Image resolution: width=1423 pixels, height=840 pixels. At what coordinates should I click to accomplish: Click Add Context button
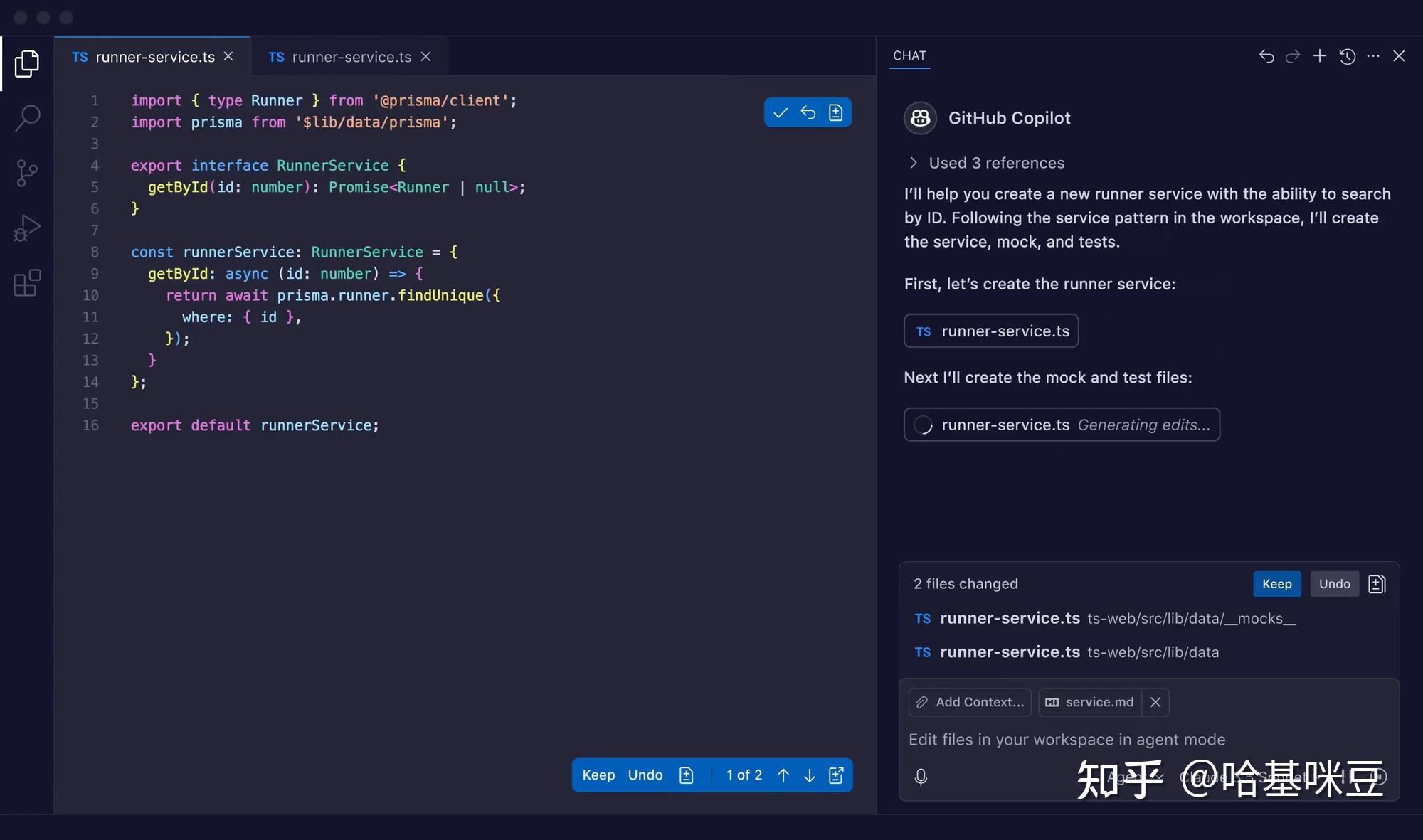tap(970, 702)
